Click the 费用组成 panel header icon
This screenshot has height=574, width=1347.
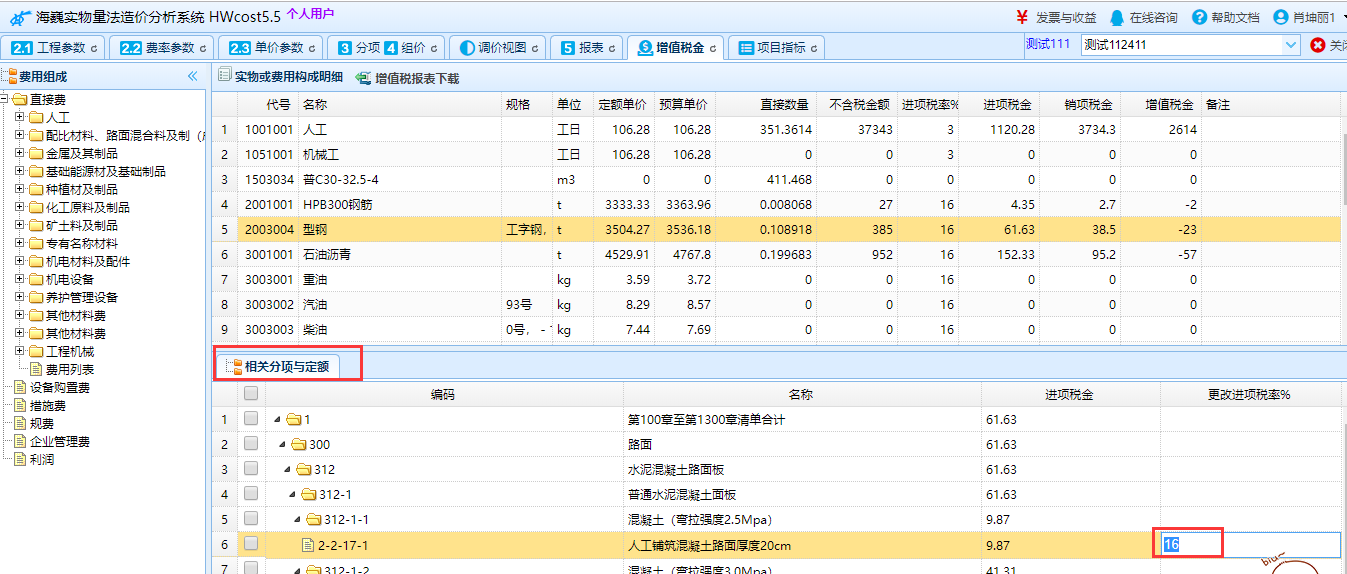pos(9,76)
